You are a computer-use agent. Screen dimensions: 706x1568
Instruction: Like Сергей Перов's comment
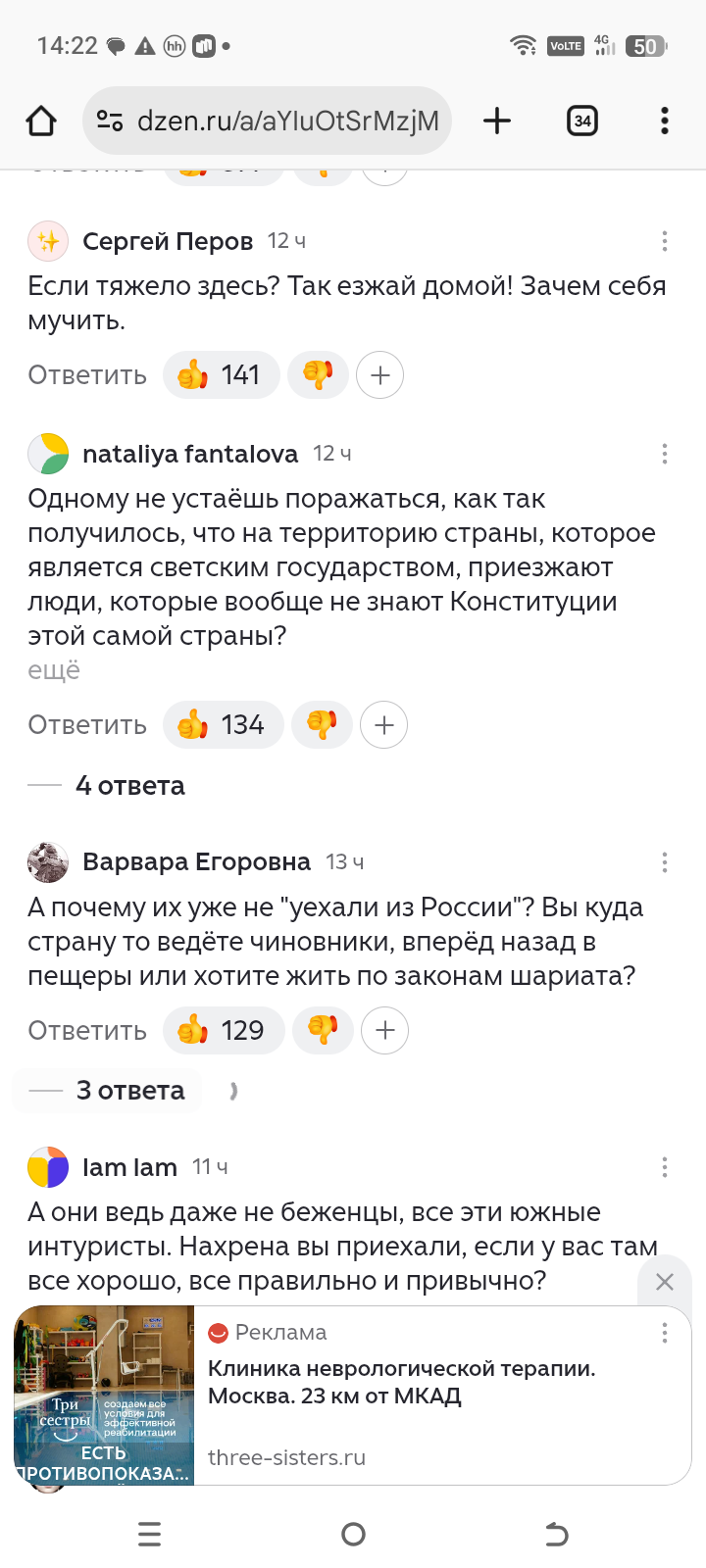click(x=221, y=375)
